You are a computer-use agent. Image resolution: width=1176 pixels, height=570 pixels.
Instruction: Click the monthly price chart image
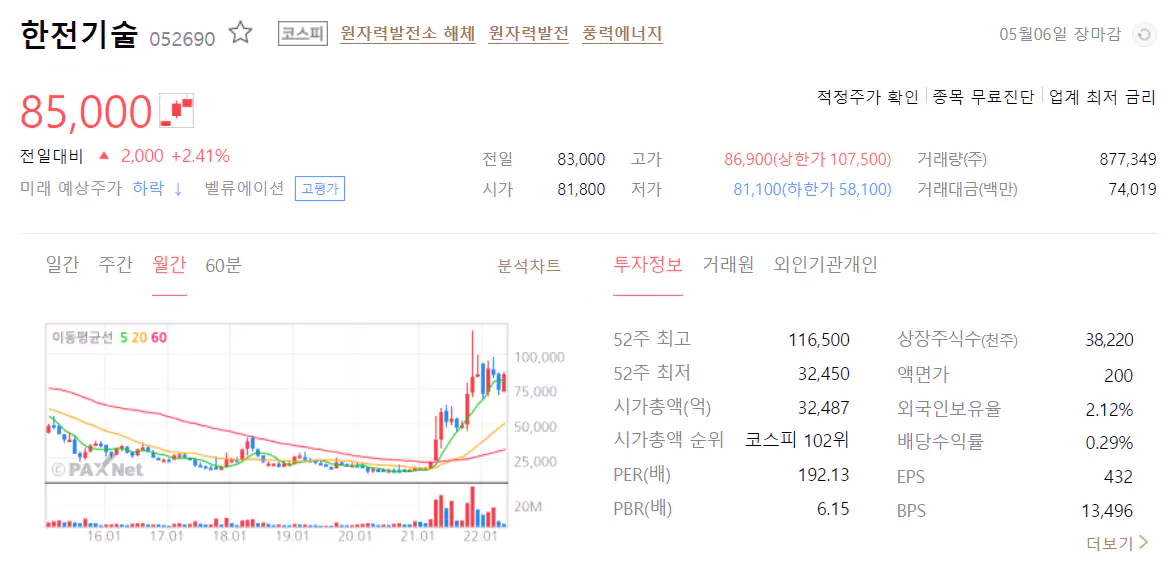point(277,404)
